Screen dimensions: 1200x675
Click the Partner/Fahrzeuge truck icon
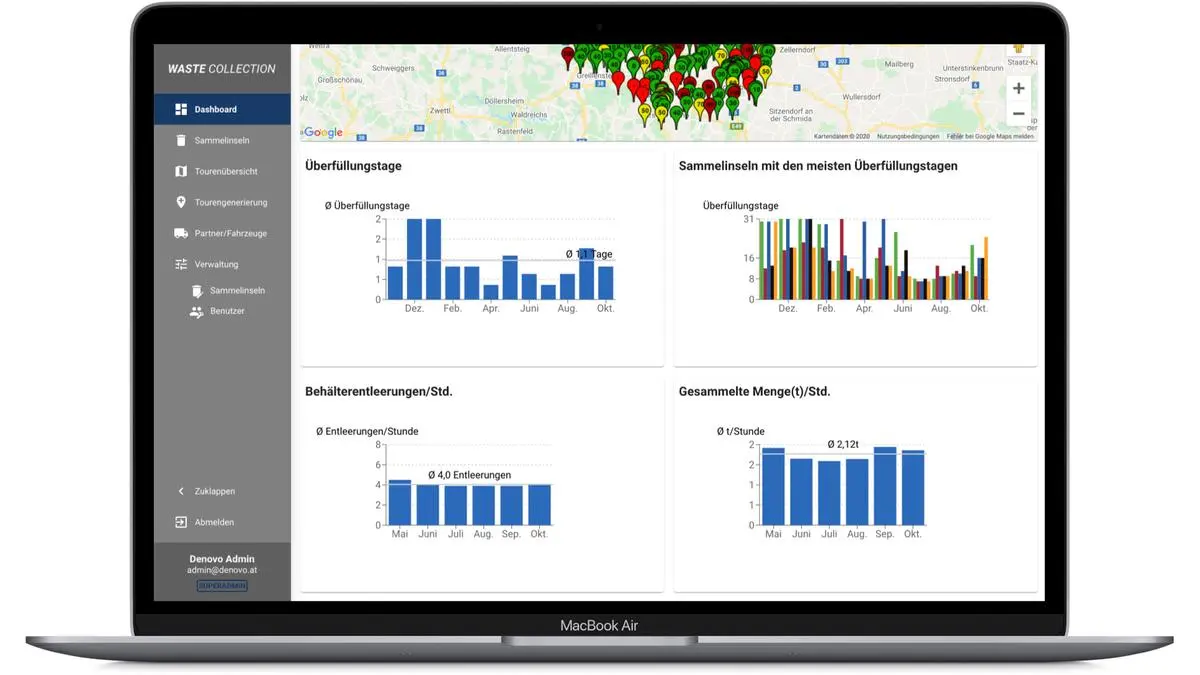[x=181, y=233]
